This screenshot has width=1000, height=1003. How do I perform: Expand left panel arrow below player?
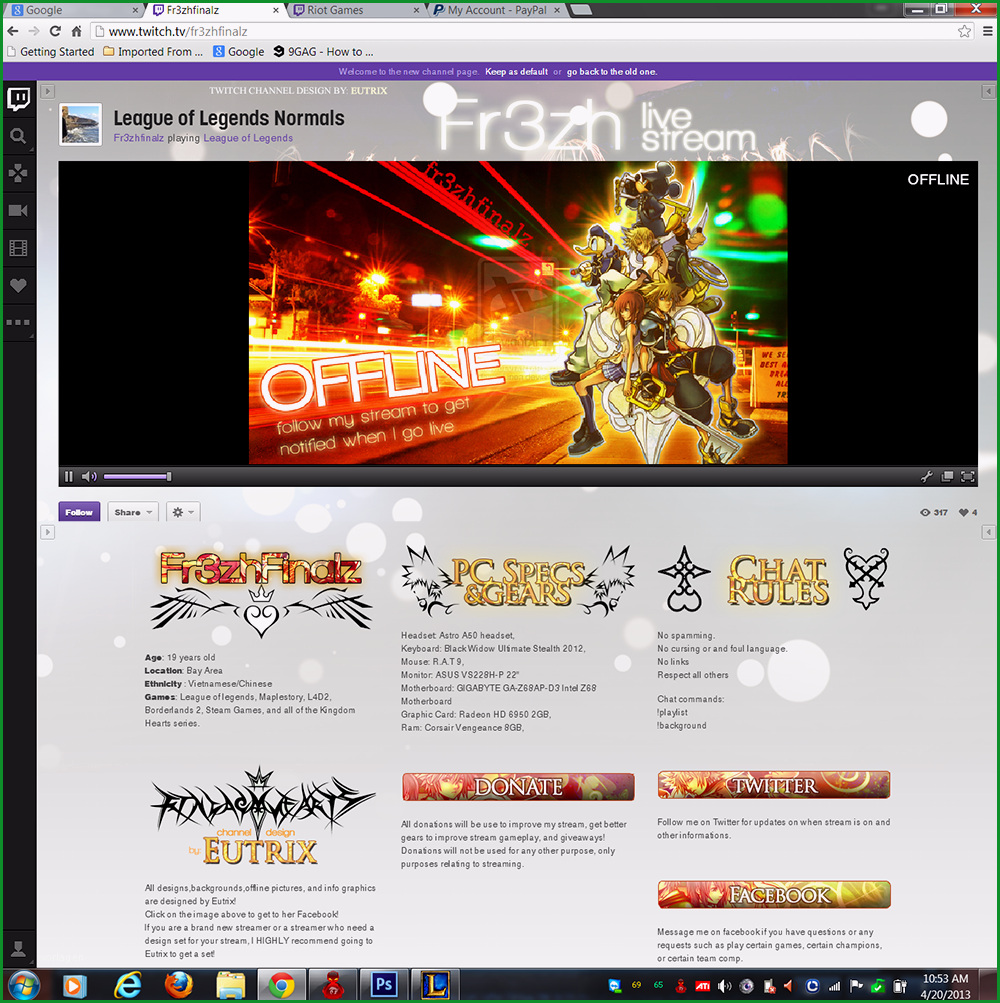47,532
